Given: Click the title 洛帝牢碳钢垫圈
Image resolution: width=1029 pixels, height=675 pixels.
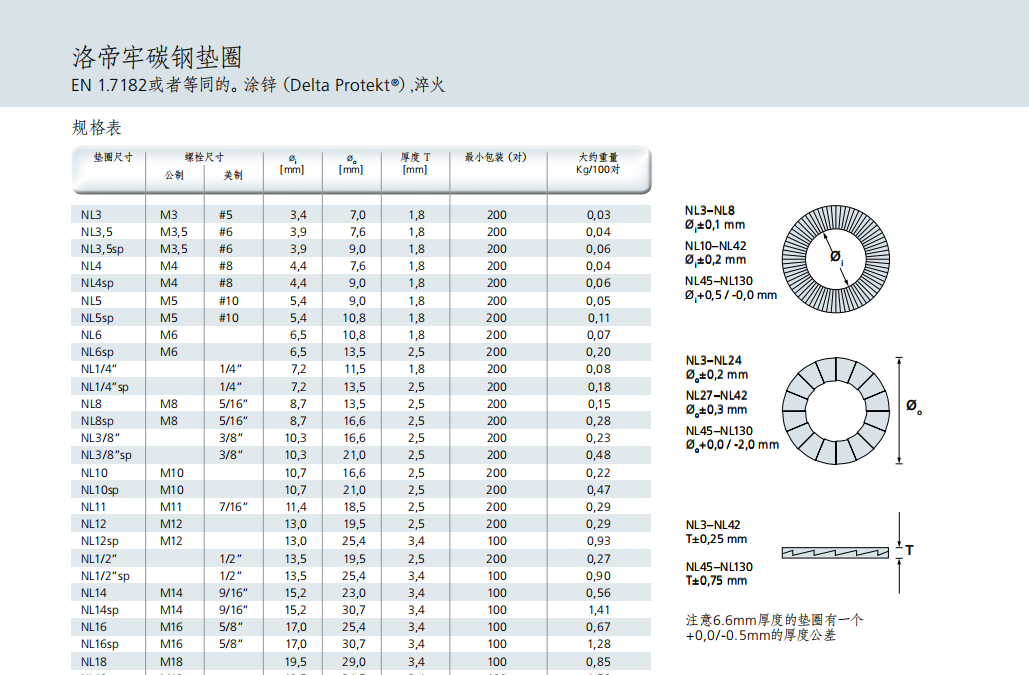Looking at the screenshot, I should pyautogui.click(x=157, y=58).
